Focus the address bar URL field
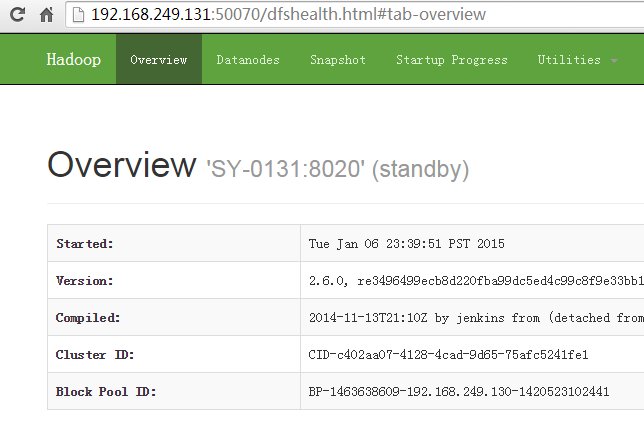 click(300, 15)
